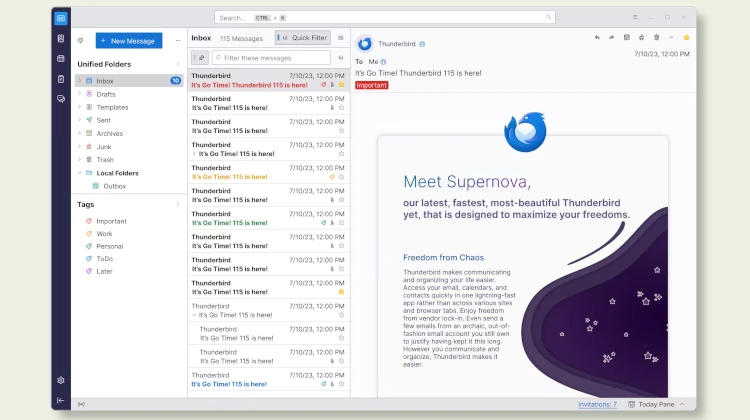Image resolution: width=750 pixels, height=420 pixels.
Task: Collapse the spaces toolbar
Action: 61,400
